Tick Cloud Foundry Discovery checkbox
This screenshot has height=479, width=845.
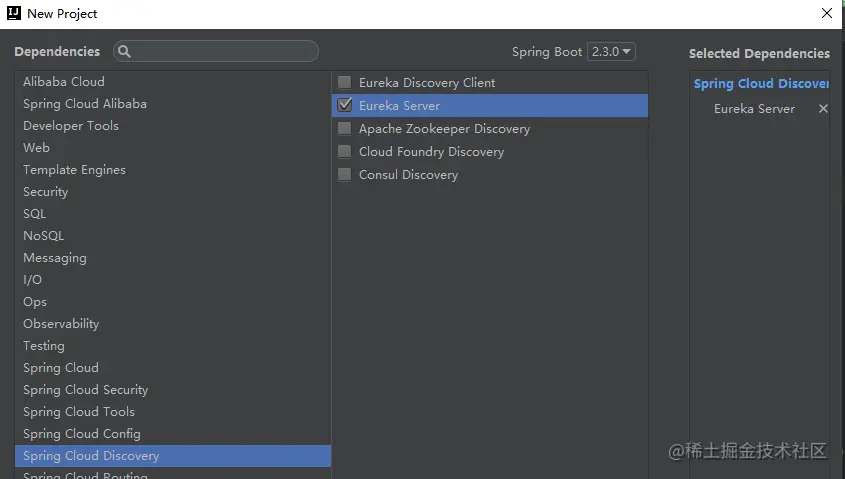pyautogui.click(x=344, y=151)
